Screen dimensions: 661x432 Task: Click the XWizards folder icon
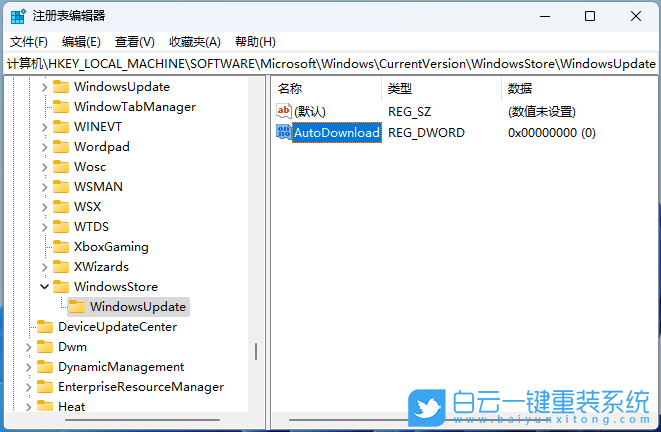[61, 267]
